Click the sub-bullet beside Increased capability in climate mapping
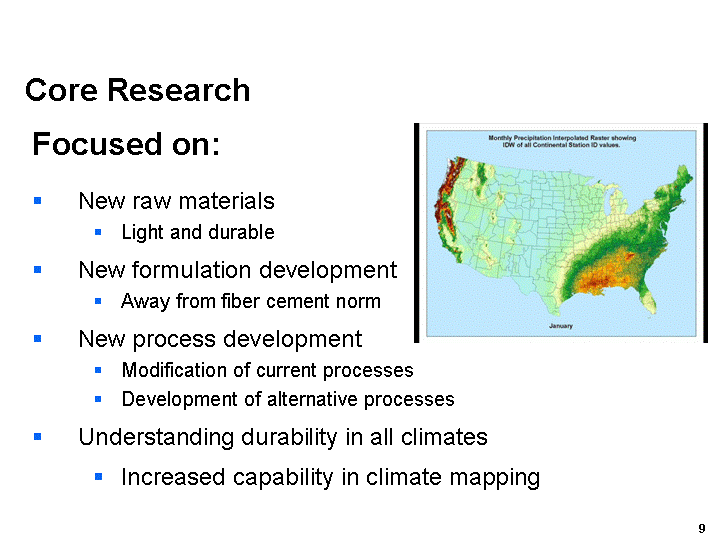This screenshot has width=720, height=540. [x=98, y=478]
